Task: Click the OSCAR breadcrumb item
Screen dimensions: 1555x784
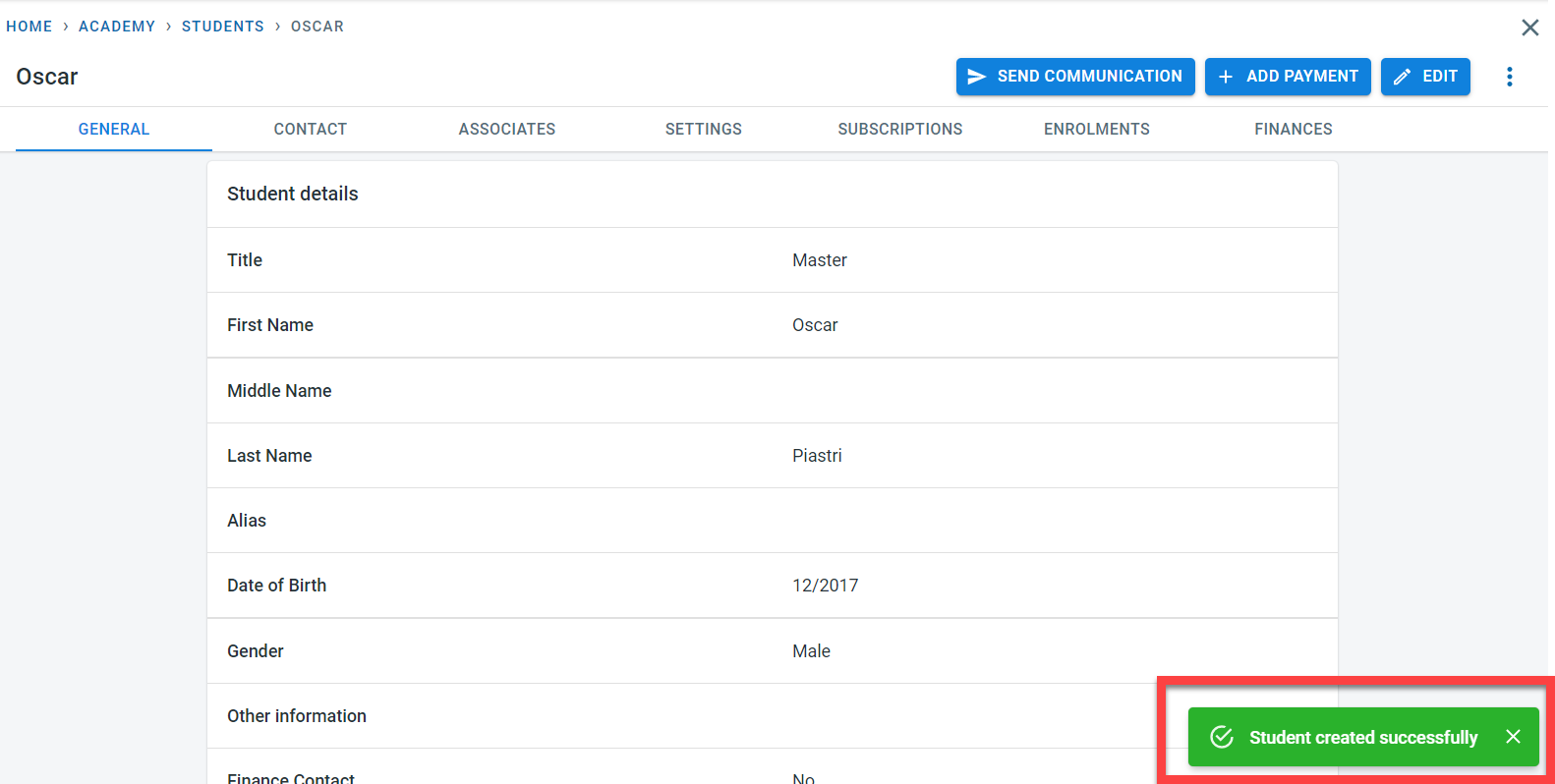Action: tap(317, 27)
